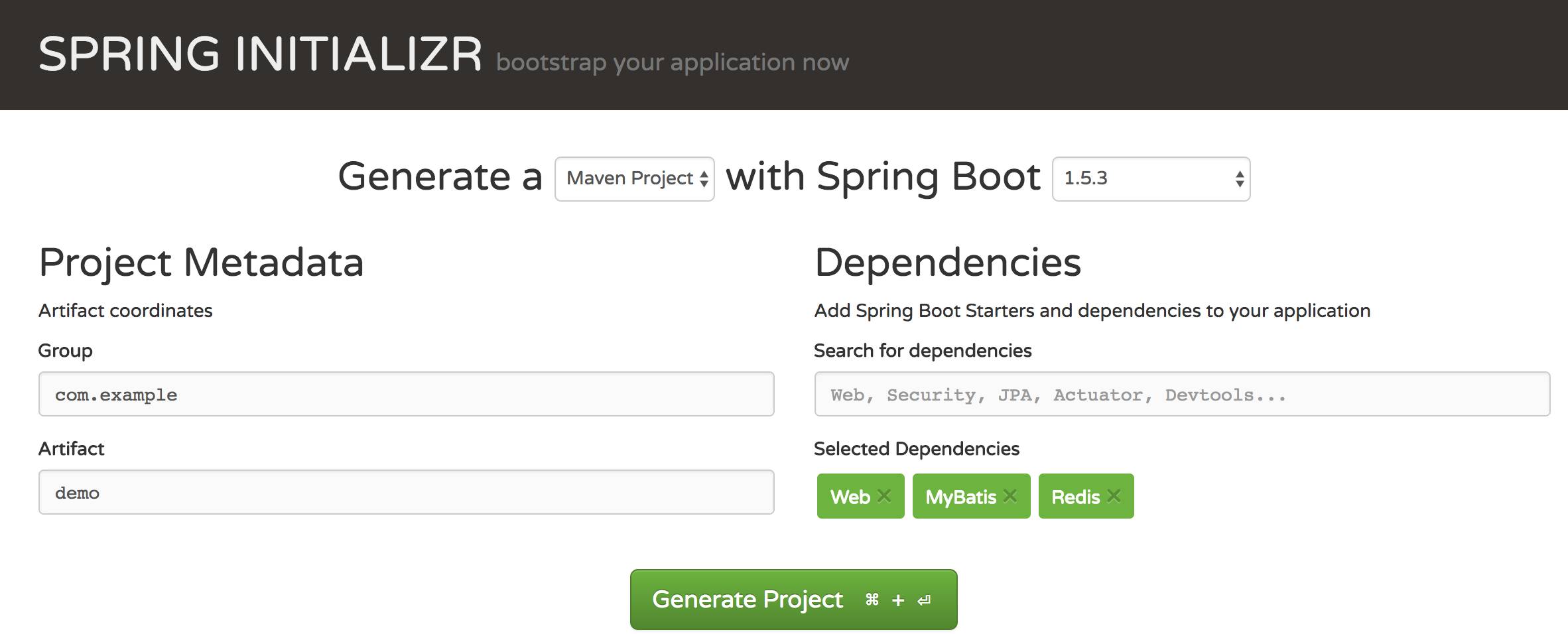Image resolution: width=1568 pixels, height=634 pixels.
Task: Open the Spring Boot version 1.5.3 dropdown
Action: point(1151,179)
